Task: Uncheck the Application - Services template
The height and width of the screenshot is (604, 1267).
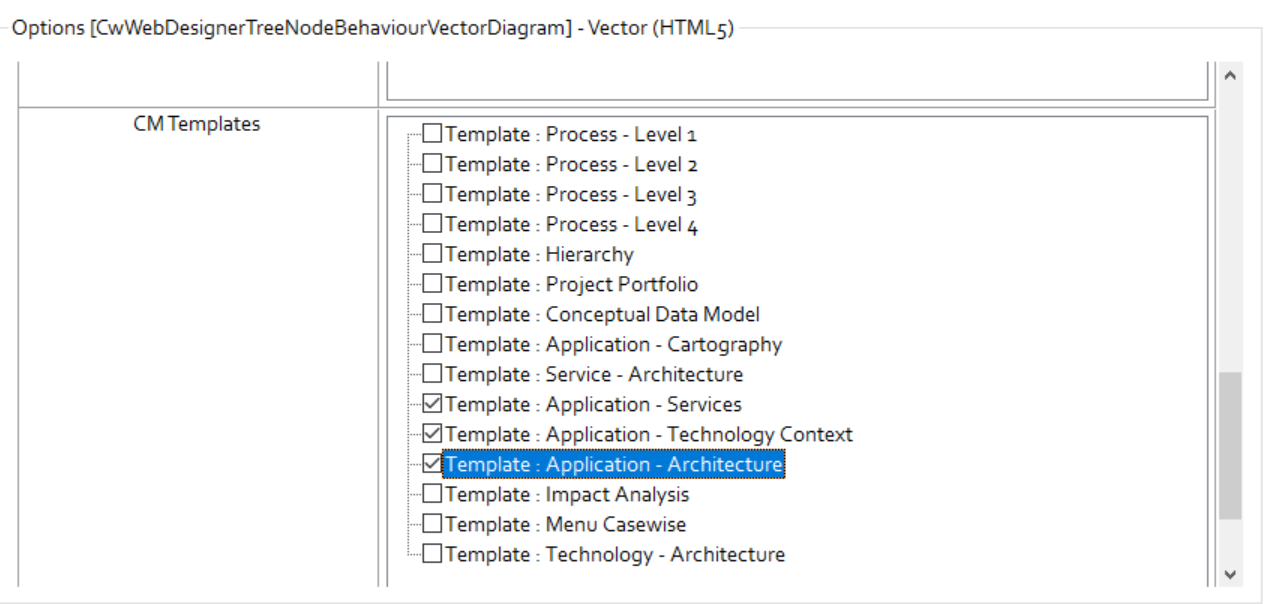Action: 432,404
